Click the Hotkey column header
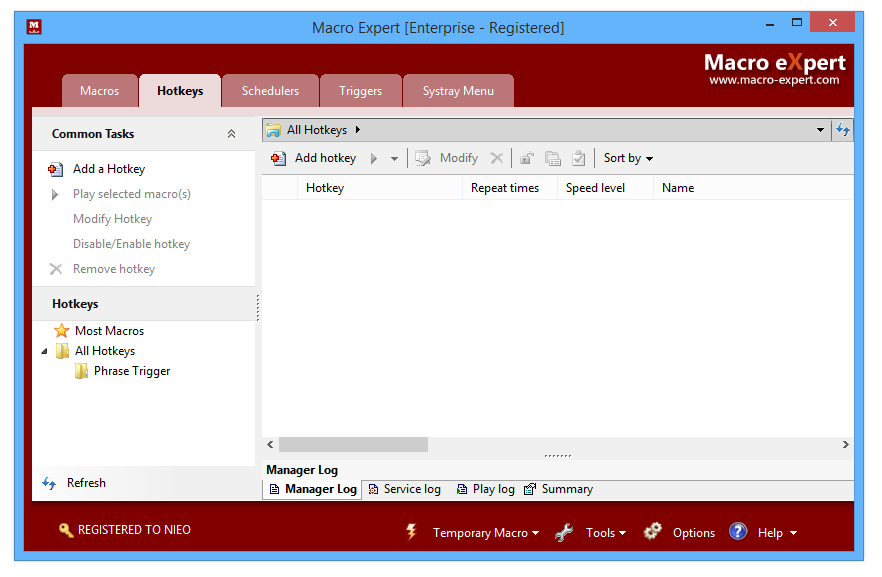The image size is (882, 577). pos(380,188)
